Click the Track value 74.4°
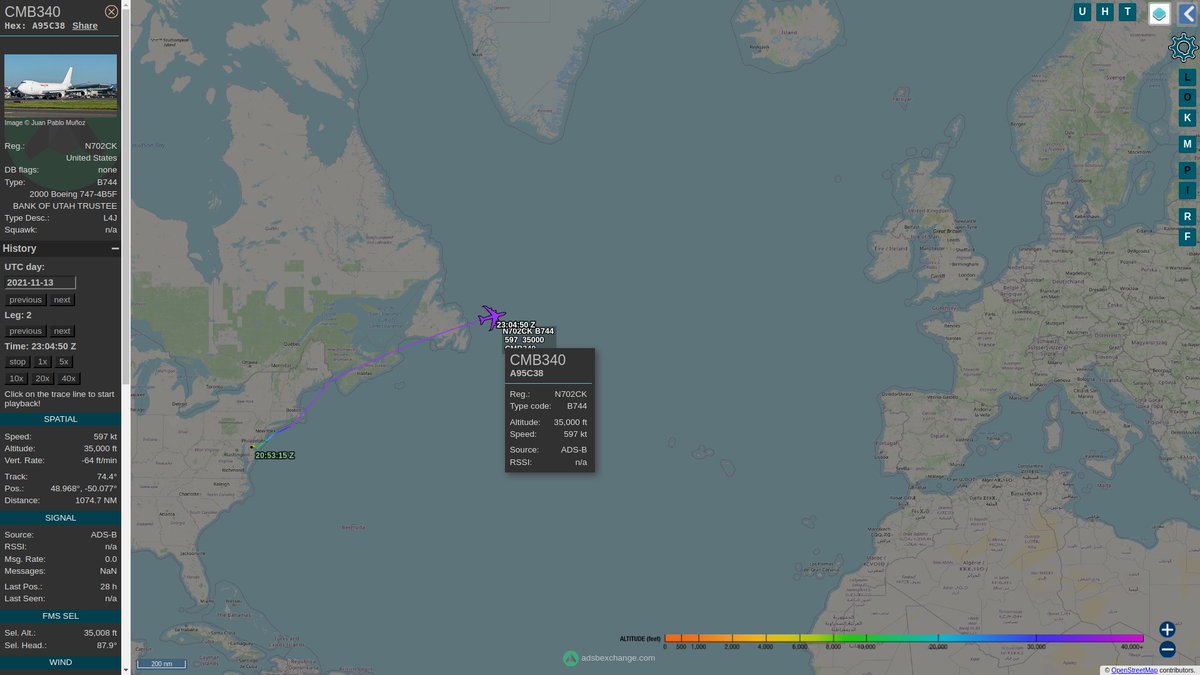This screenshot has height=675, width=1200. click(x=106, y=476)
